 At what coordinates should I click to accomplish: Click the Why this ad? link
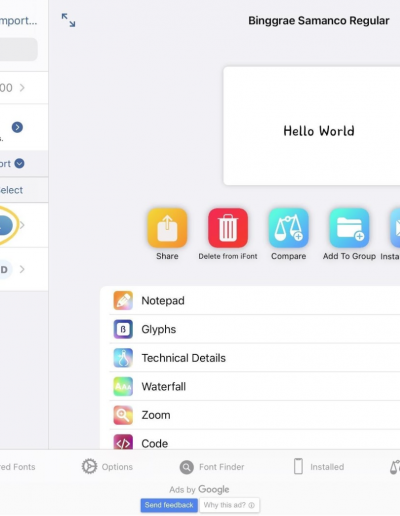(x=229, y=505)
